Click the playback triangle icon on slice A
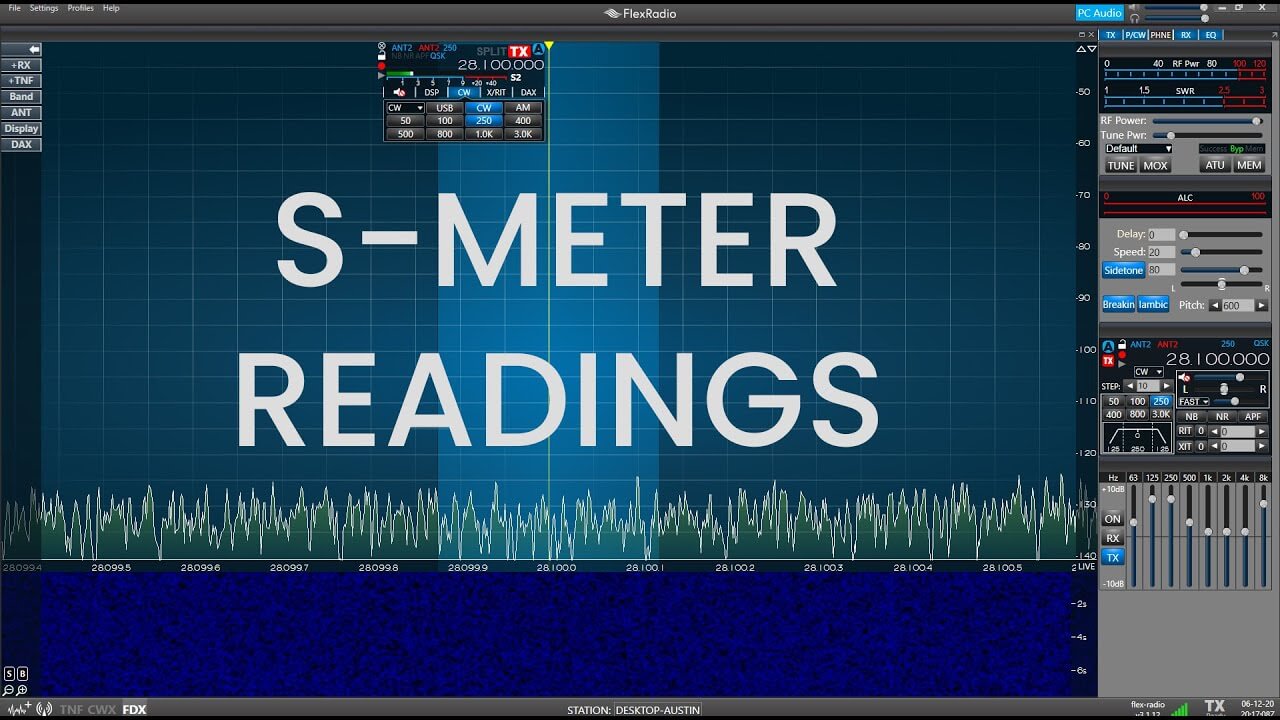The height and width of the screenshot is (720, 1280). click(x=380, y=75)
